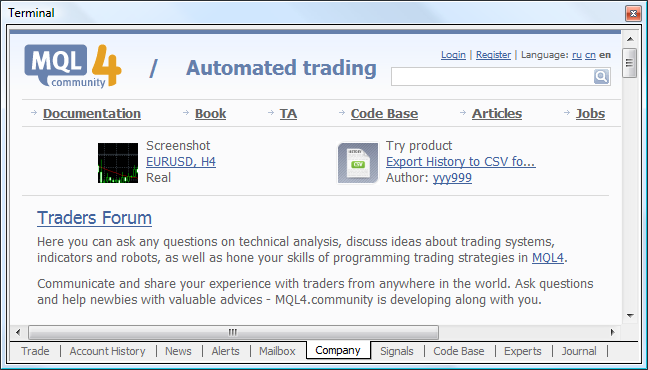Switch to the Account History tab
This screenshot has height=370, width=648.
(x=107, y=351)
